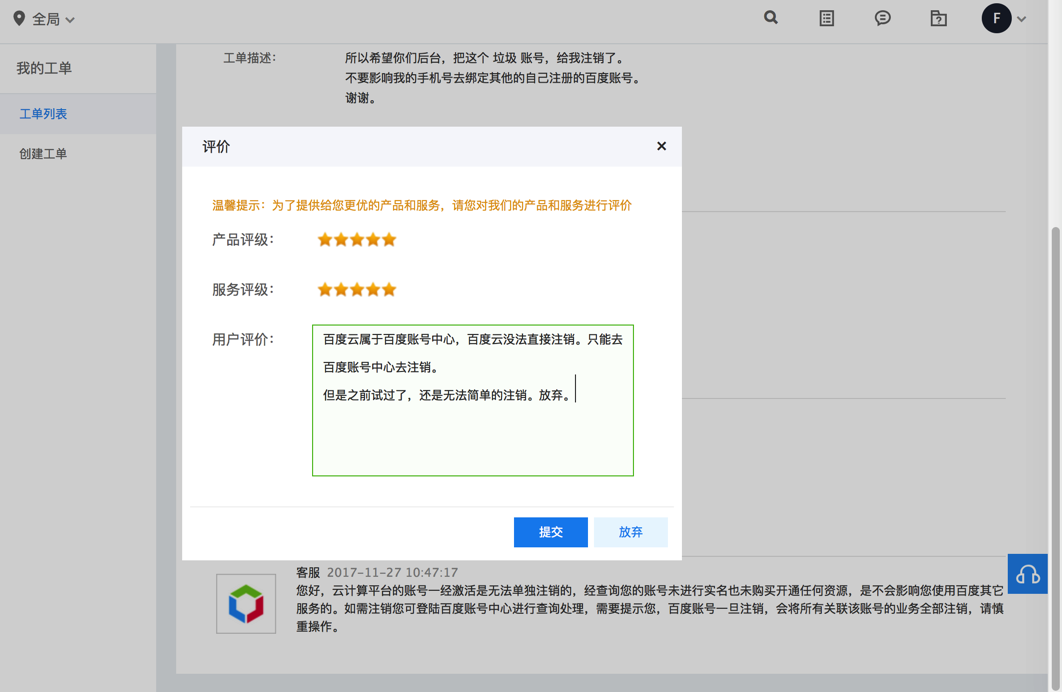
Task: Click the 服务评级 label
Action: pos(242,290)
